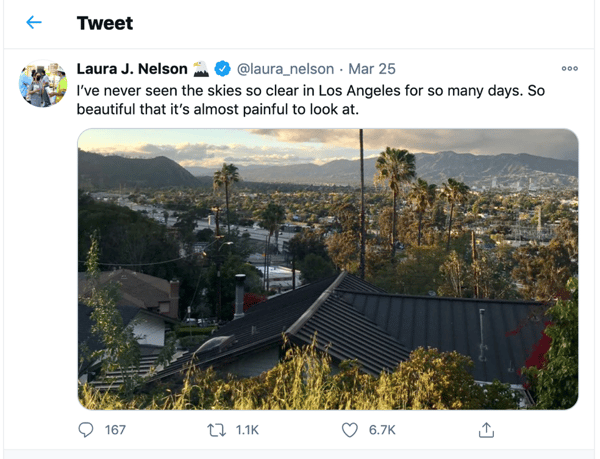
Task: Go back using the blue arrow
Action: point(34,23)
